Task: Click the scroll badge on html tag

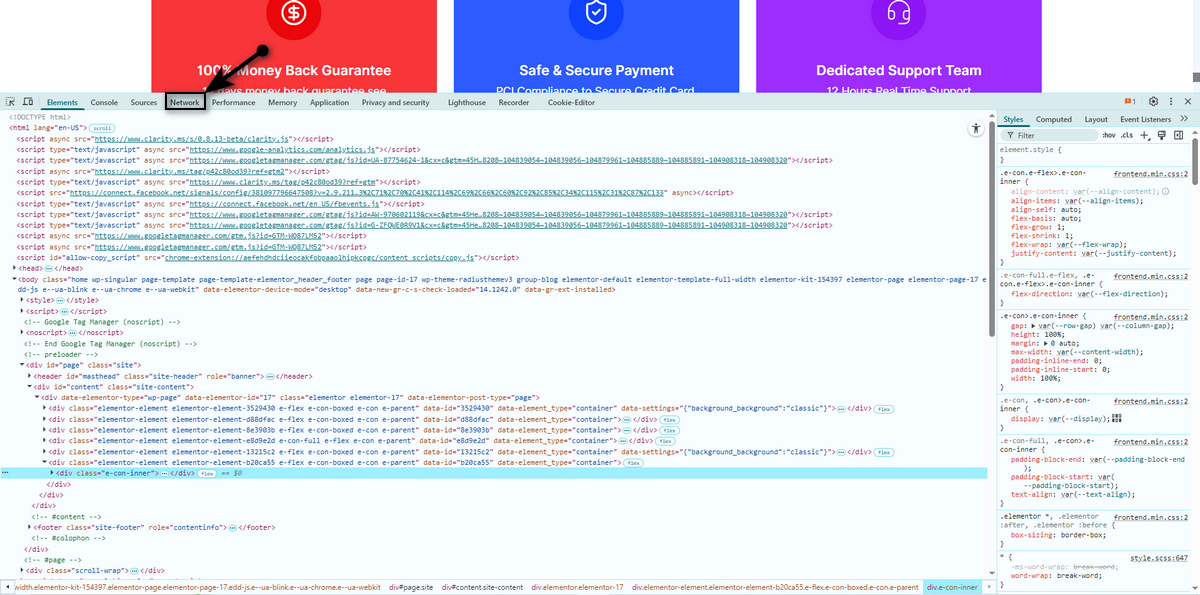Action: pyautogui.click(x=102, y=129)
